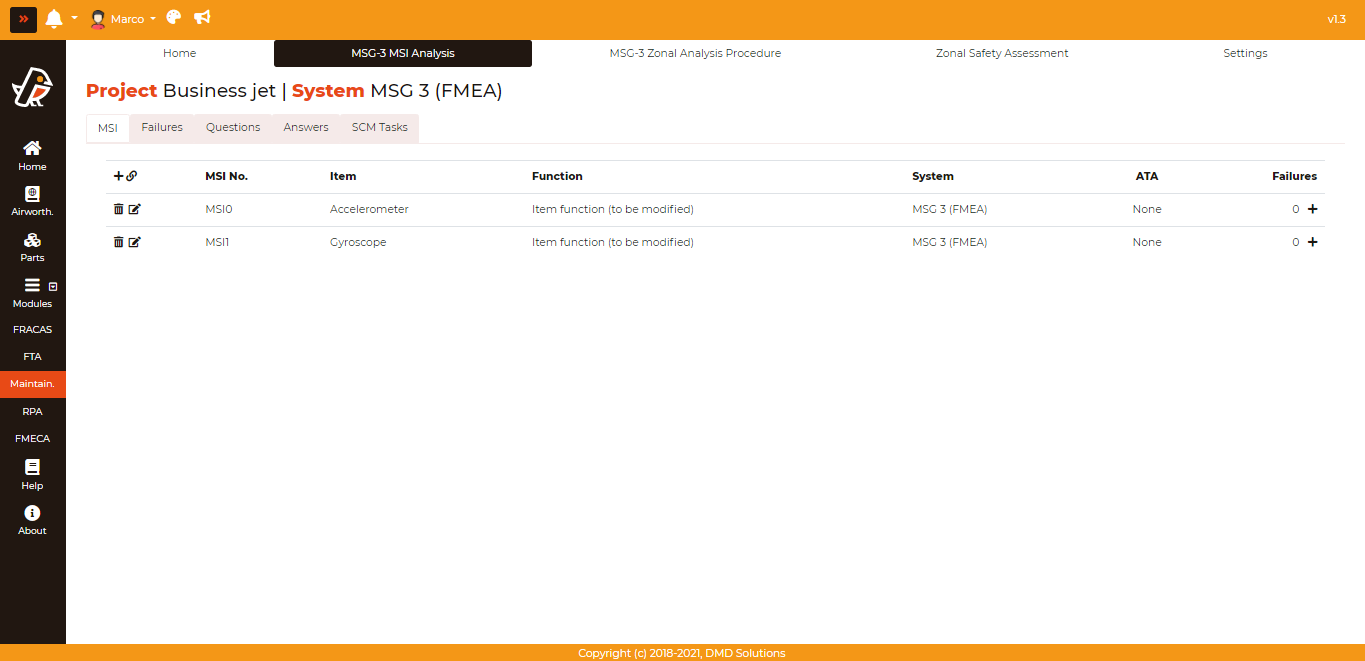Go to MSG-3 Zonal Analysis Procedure
Viewport: 1365px width, 661px height.
point(695,53)
